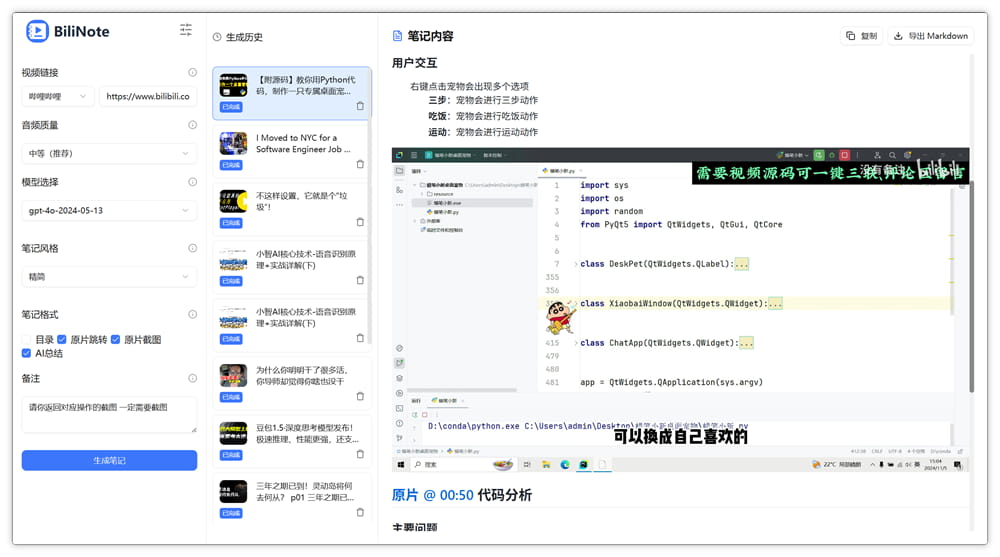Toggle the AI总结 checkbox
The height and width of the screenshot is (557, 1000).
click(x=26, y=353)
